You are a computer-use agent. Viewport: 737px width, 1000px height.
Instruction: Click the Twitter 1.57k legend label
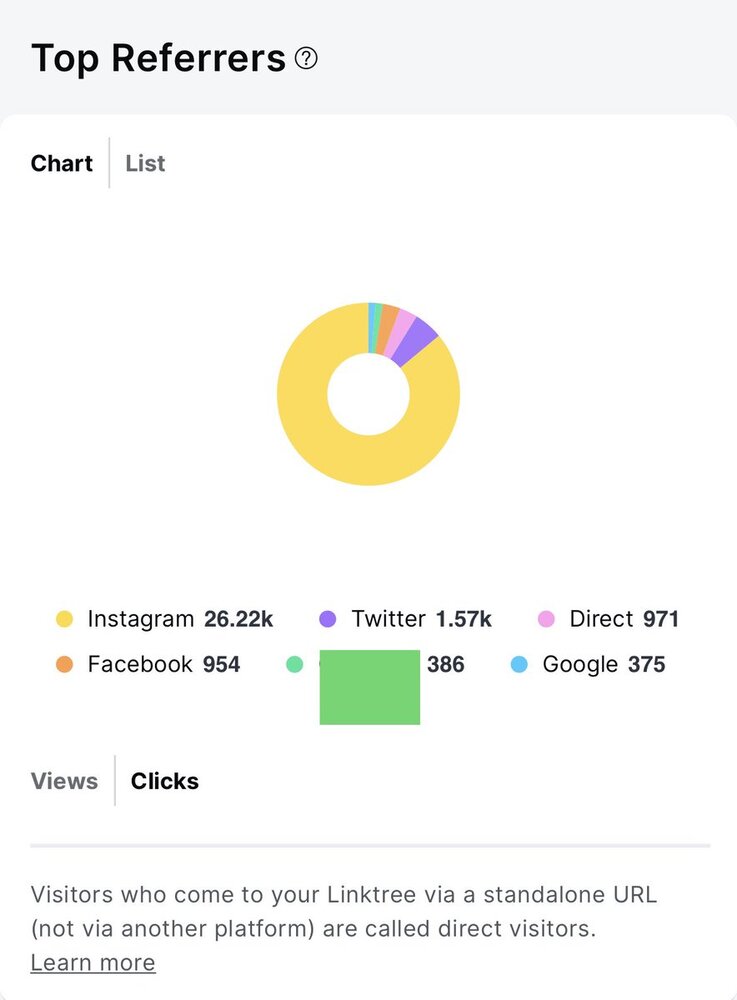[421, 619]
